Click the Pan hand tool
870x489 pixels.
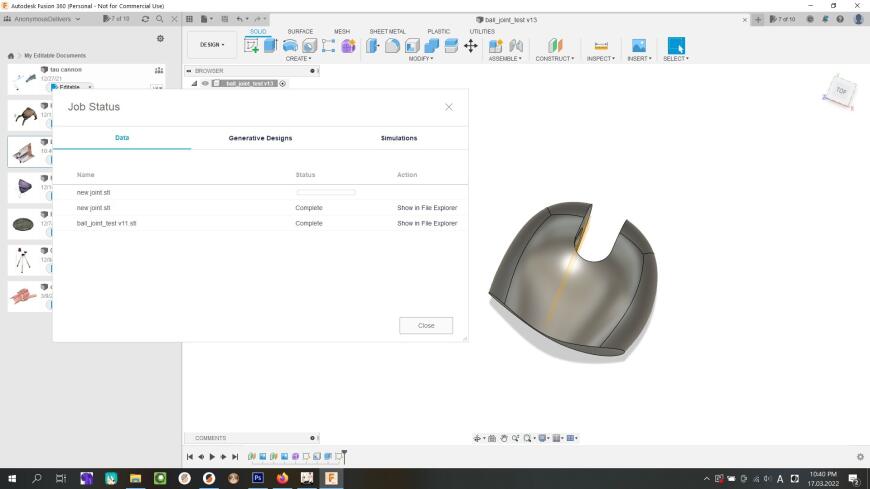[504, 438]
